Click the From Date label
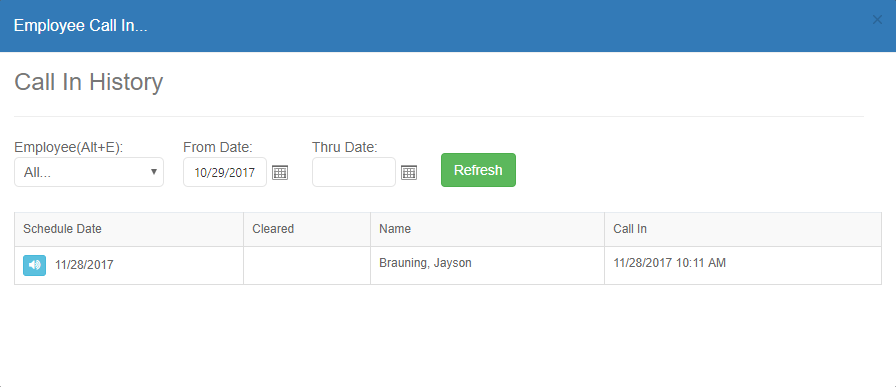 tap(218, 147)
